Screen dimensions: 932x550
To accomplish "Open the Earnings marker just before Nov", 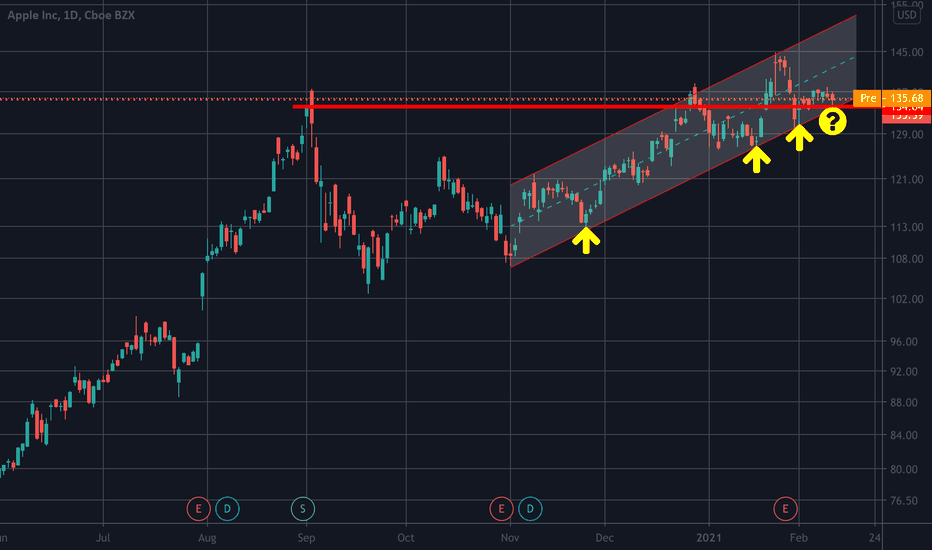I will tap(501, 509).
